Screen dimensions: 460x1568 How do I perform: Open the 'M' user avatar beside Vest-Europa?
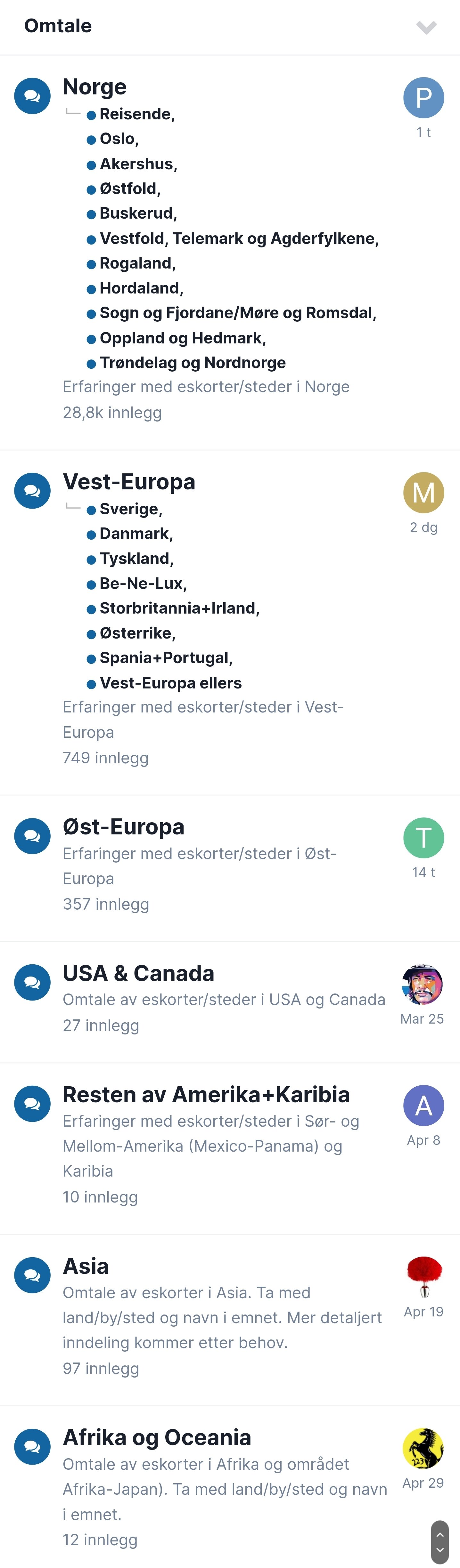tap(423, 493)
